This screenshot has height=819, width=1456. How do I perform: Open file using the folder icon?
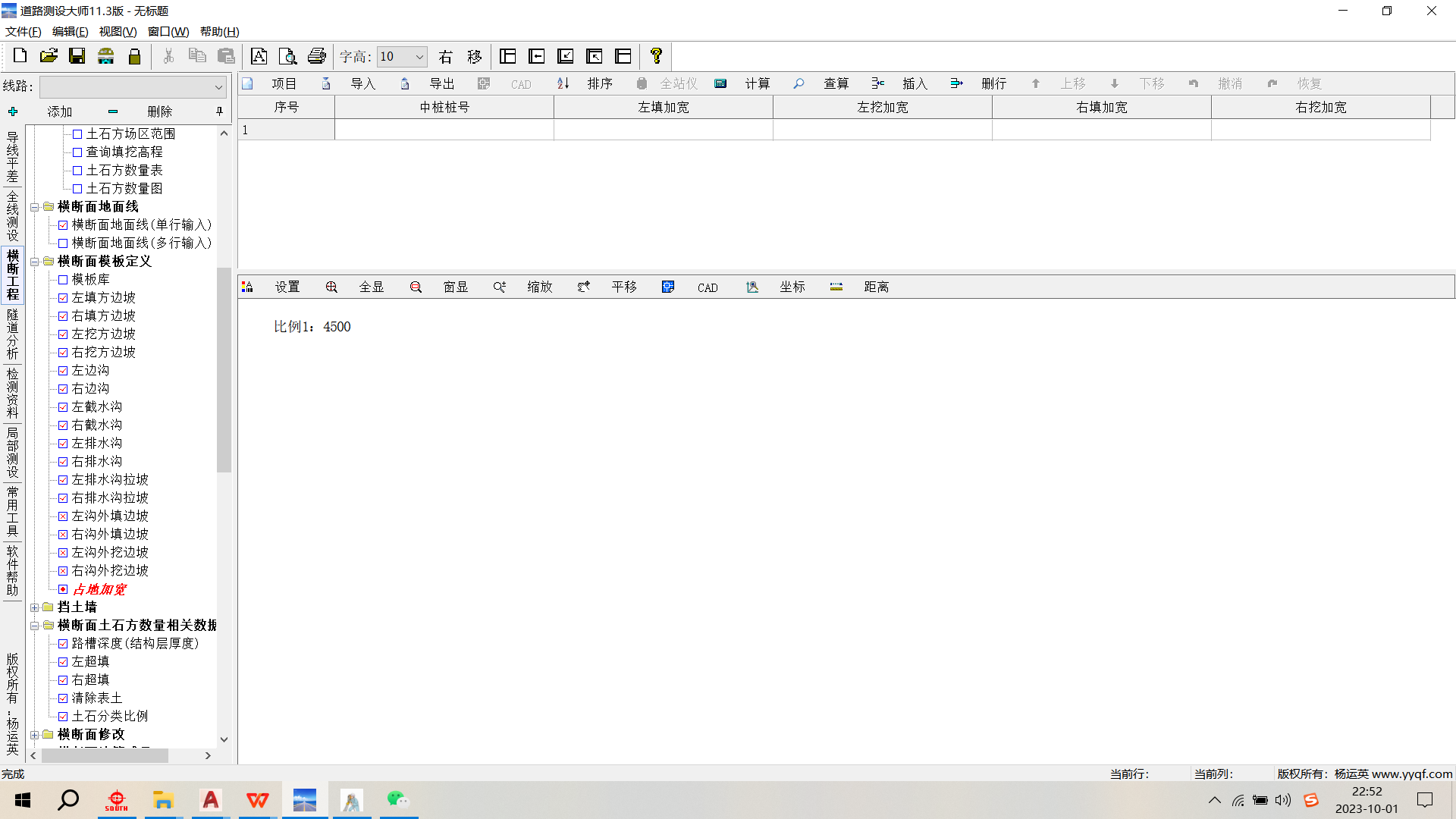pyautogui.click(x=49, y=56)
